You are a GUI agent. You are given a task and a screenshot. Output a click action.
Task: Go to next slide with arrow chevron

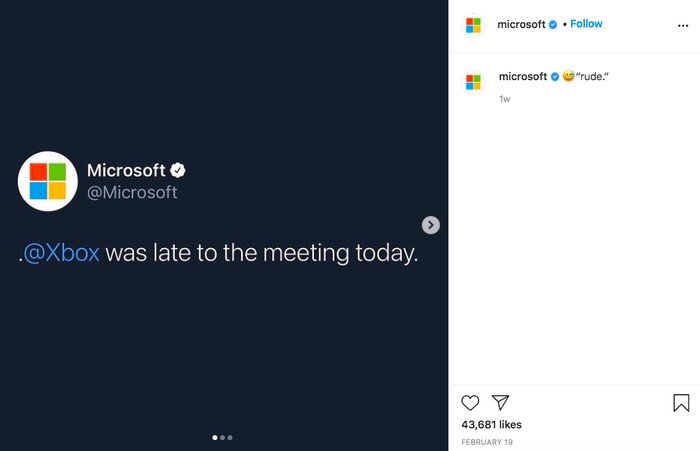click(431, 225)
